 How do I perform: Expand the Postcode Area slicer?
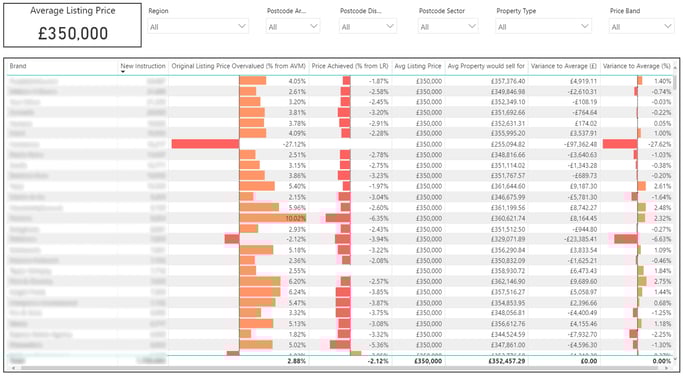tap(293, 27)
